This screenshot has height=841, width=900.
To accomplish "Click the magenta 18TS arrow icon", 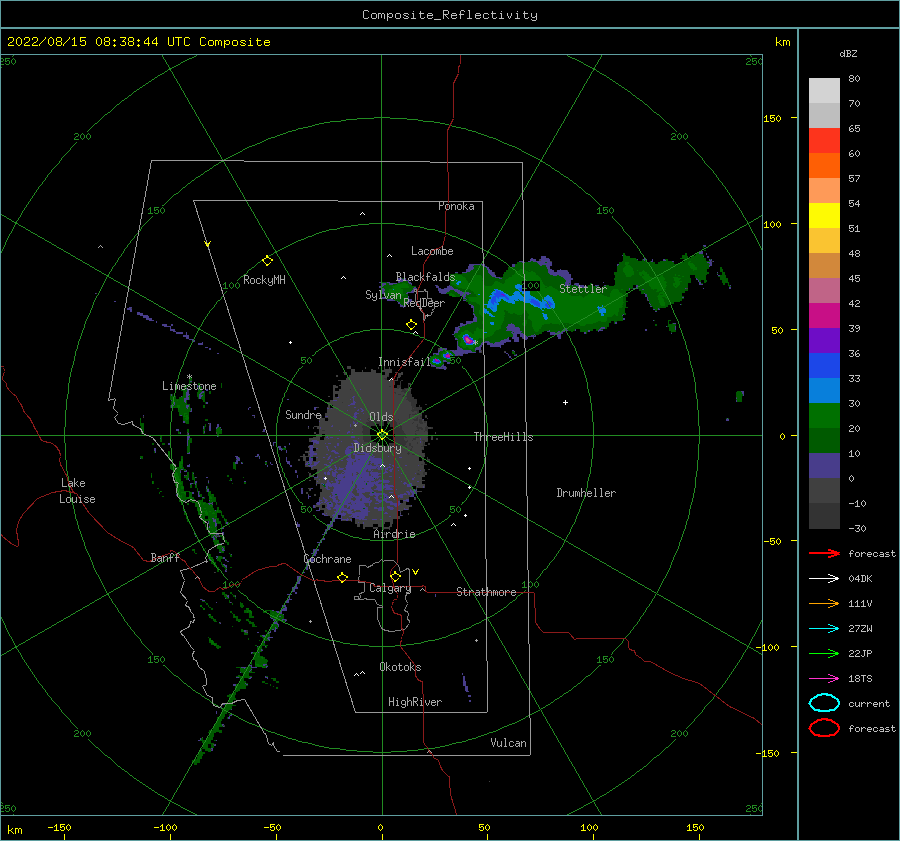I will (x=824, y=679).
